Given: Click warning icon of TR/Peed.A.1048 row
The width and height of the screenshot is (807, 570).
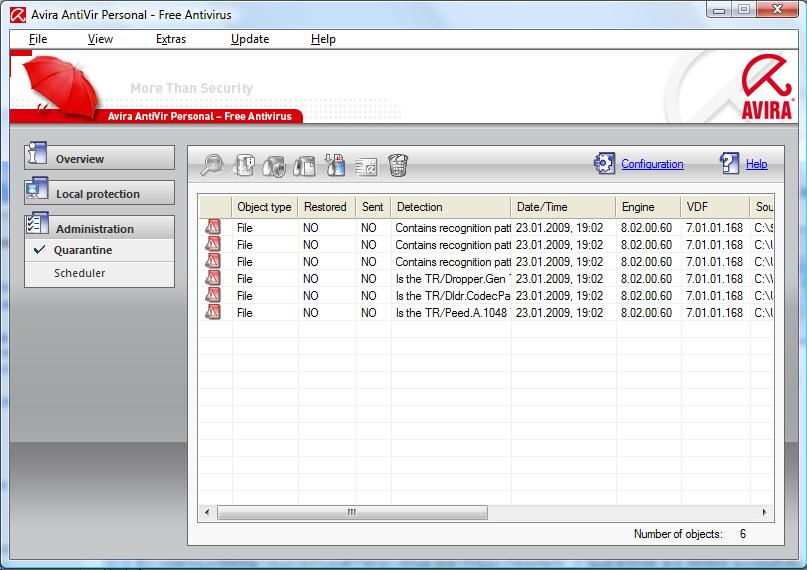Looking at the screenshot, I should pyautogui.click(x=213, y=312).
